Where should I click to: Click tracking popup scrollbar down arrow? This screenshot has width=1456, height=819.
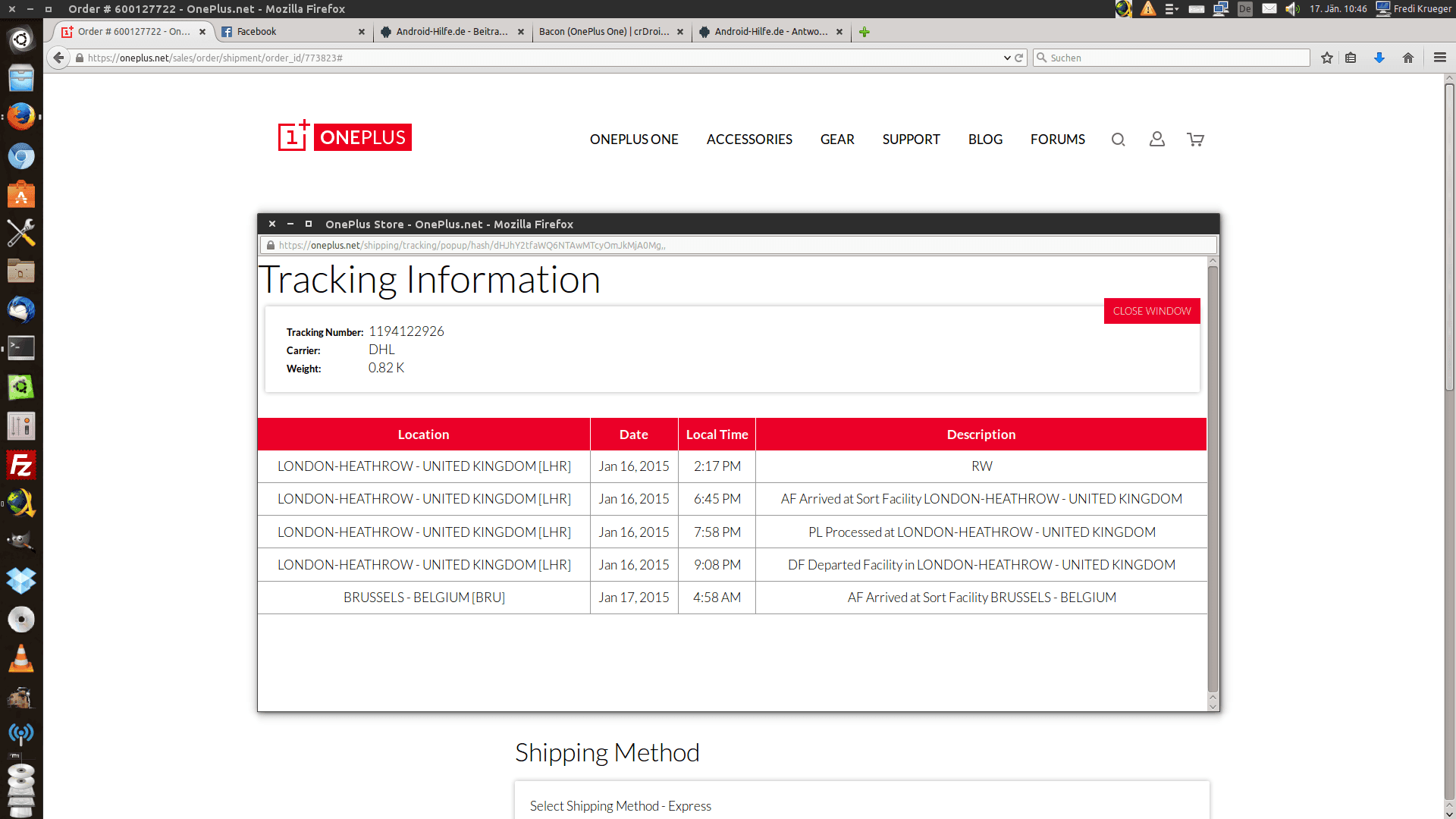(x=1213, y=706)
